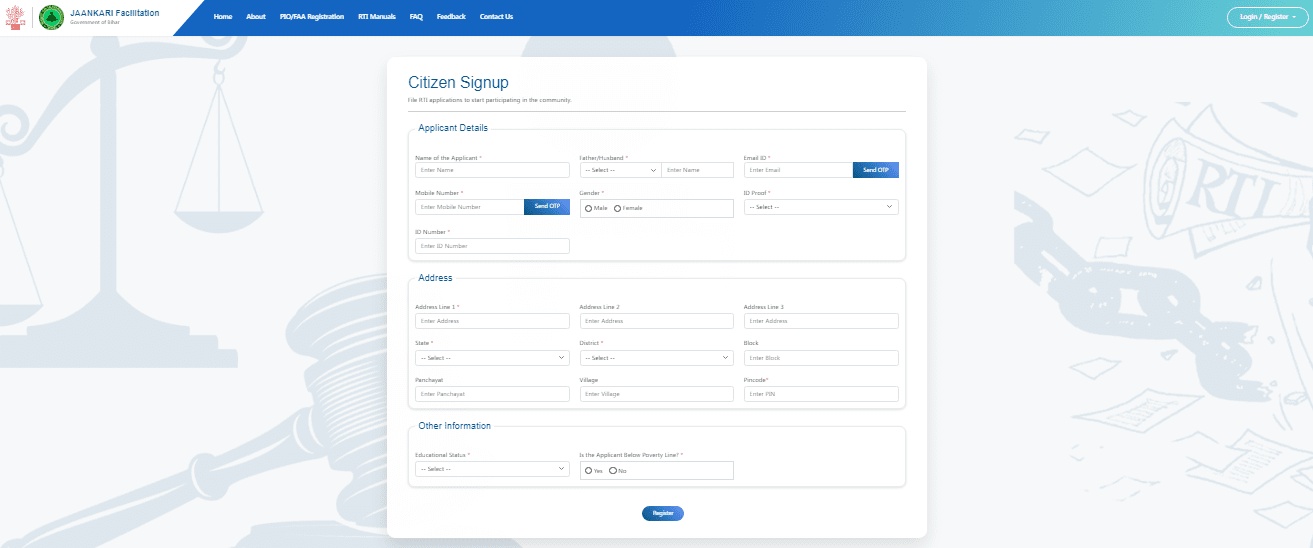Click the green Jaankari tree logo
The width and height of the screenshot is (1313, 548).
point(51,18)
